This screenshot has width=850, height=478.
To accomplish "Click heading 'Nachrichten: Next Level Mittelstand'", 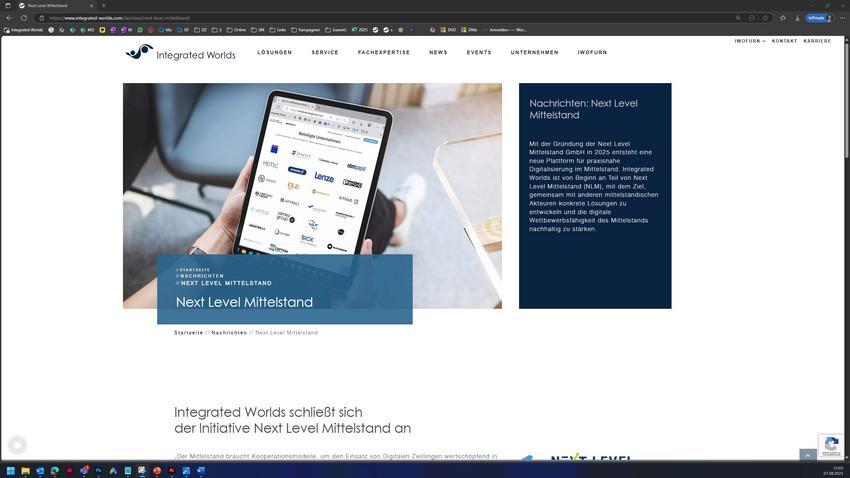I will tap(583, 109).
